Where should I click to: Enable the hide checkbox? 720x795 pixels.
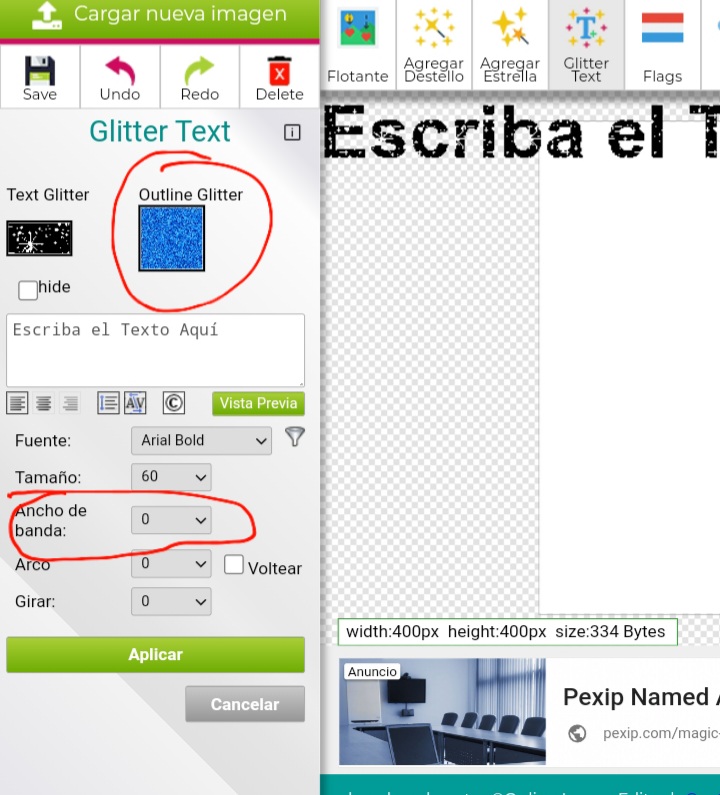click(28, 289)
